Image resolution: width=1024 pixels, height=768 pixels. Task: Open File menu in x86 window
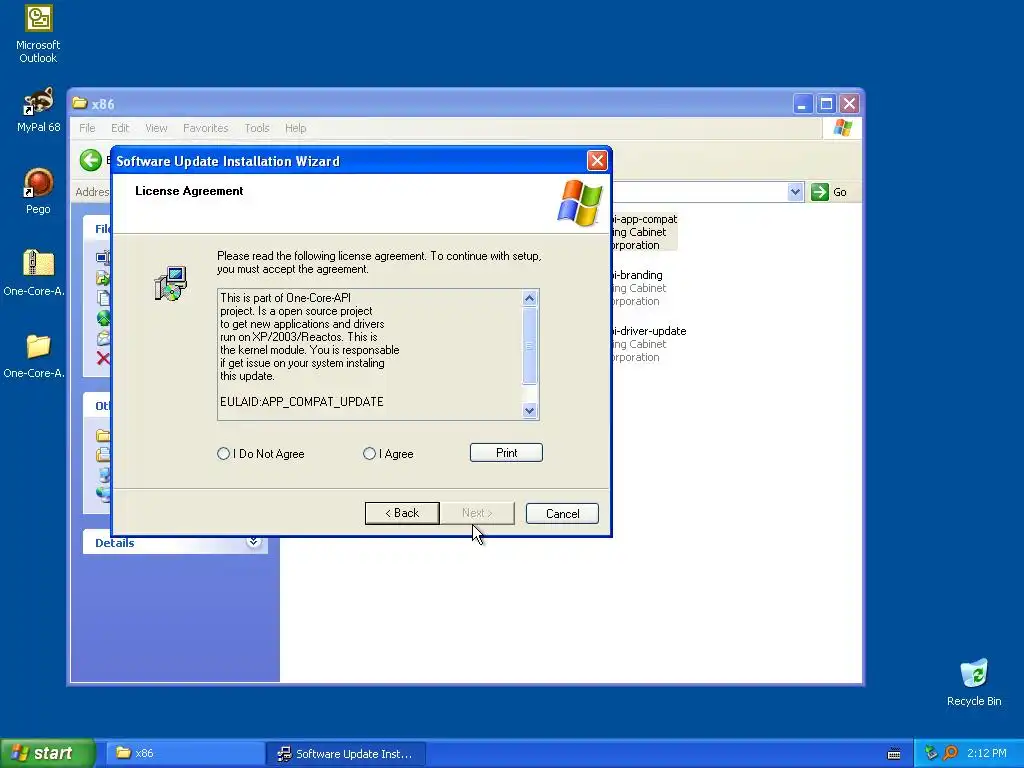tap(87, 128)
